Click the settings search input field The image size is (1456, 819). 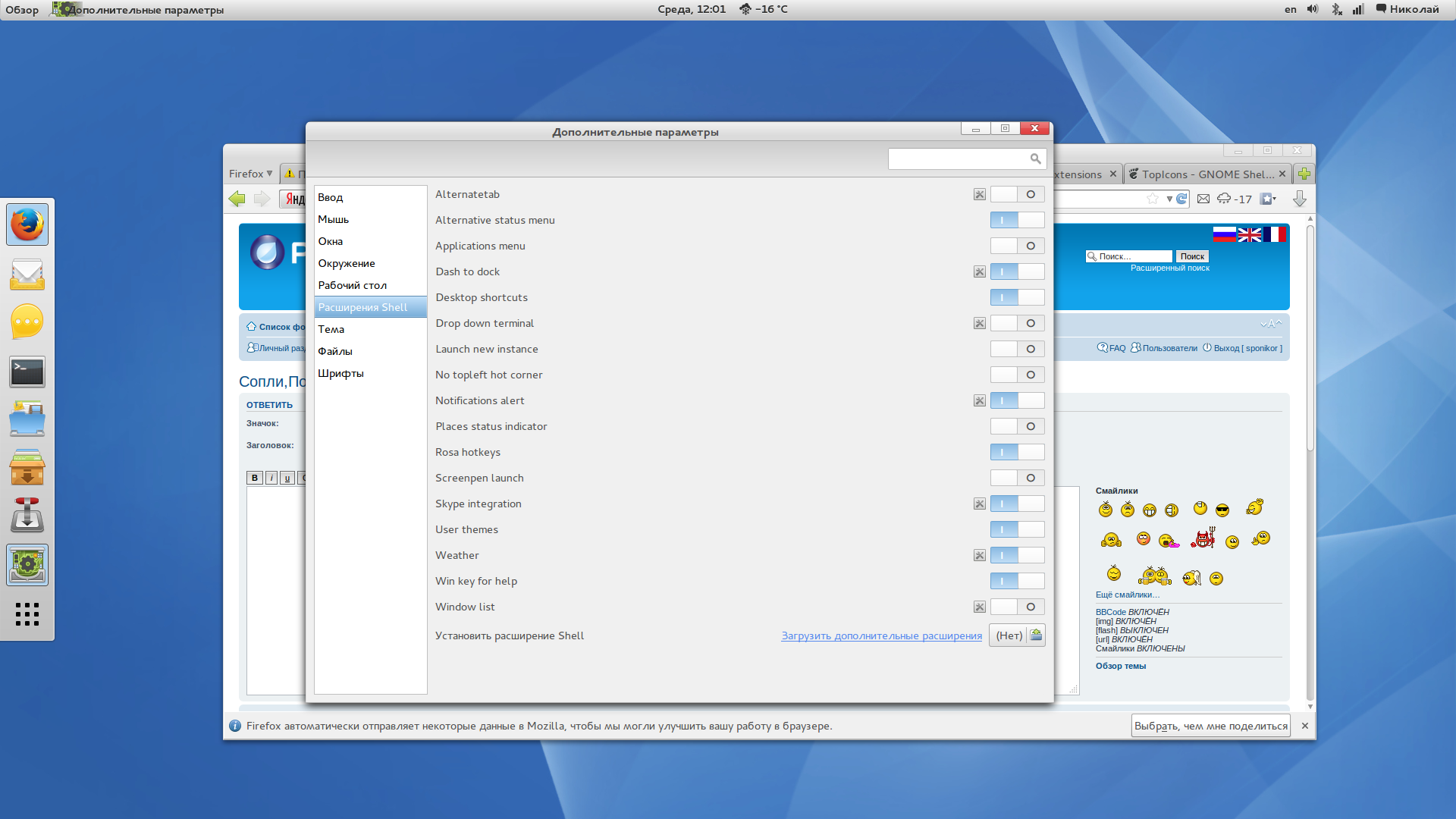957,158
